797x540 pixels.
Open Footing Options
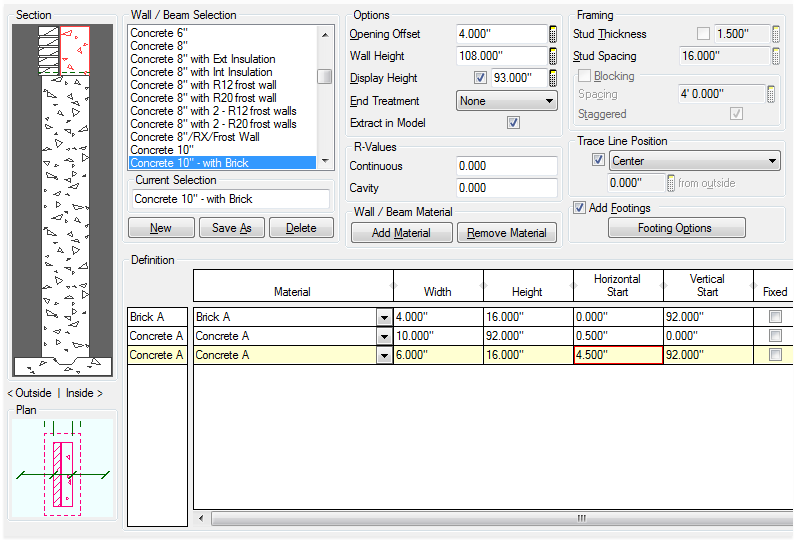675,228
